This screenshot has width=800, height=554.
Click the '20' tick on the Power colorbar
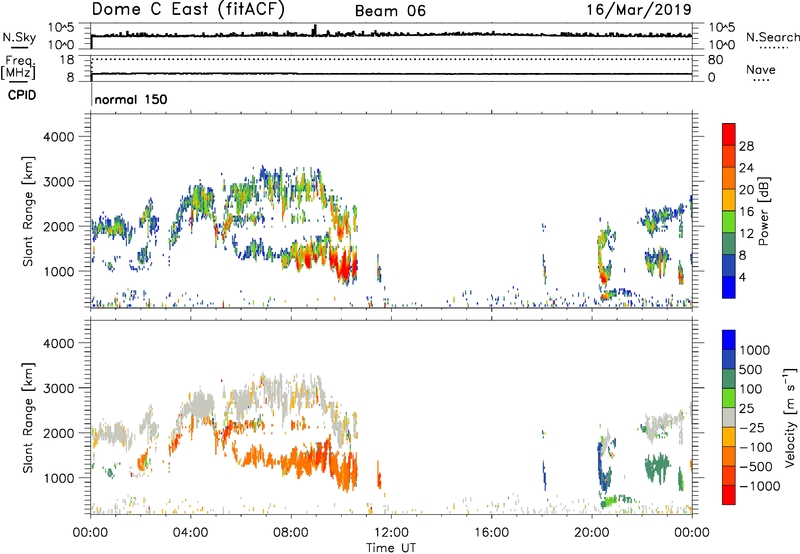[746, 190]
